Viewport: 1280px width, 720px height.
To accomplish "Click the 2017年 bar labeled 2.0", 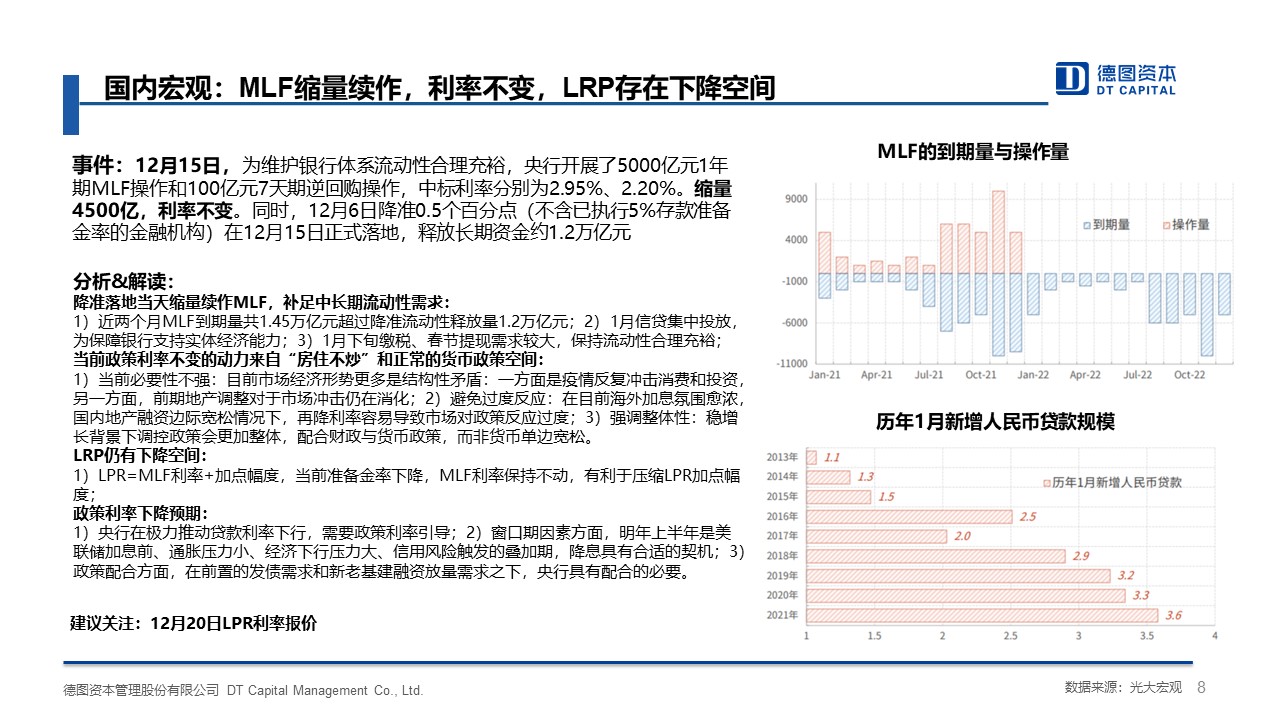I will click(x=876, y=536).
